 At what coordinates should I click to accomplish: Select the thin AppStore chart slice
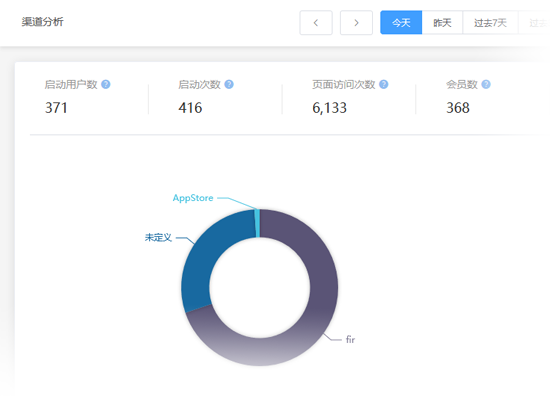click(257, 223)
